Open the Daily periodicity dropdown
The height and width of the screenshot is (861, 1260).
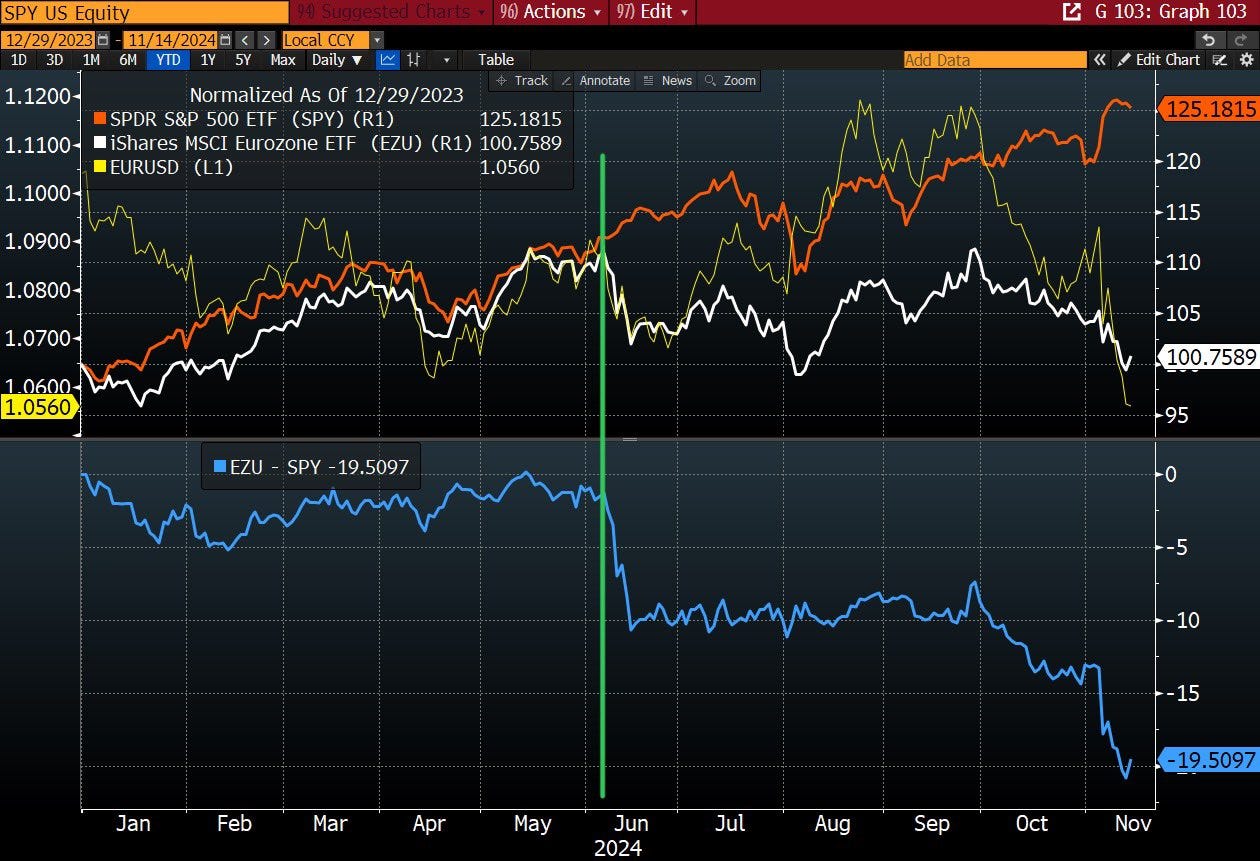336,60
